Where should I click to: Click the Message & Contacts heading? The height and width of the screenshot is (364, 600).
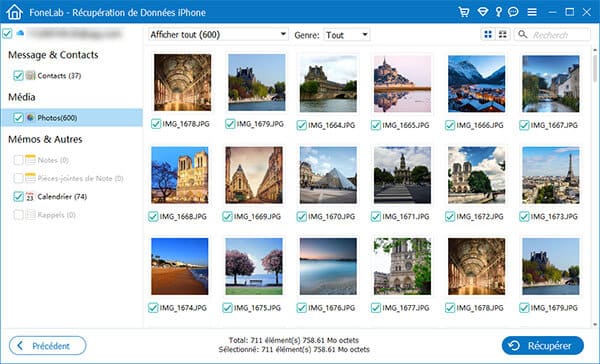pos(53,55)
